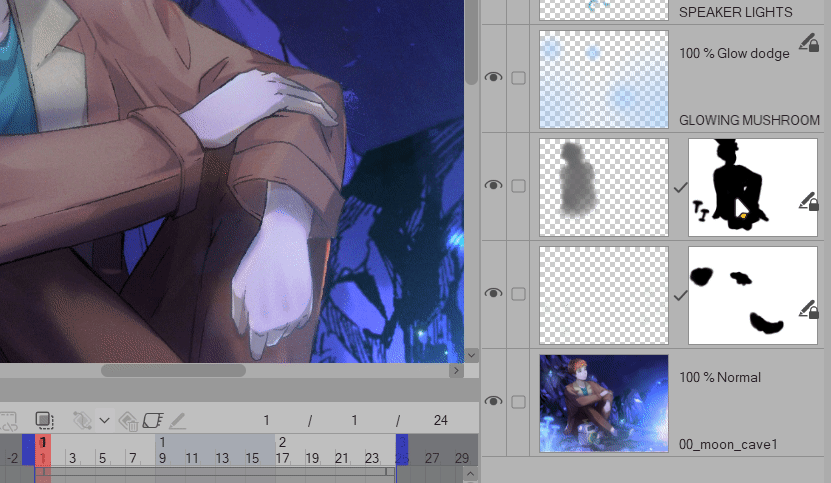Jump to frame 13 on timeline ruler
This screenshot has width=831, height=483.
(x=222, y=458)
